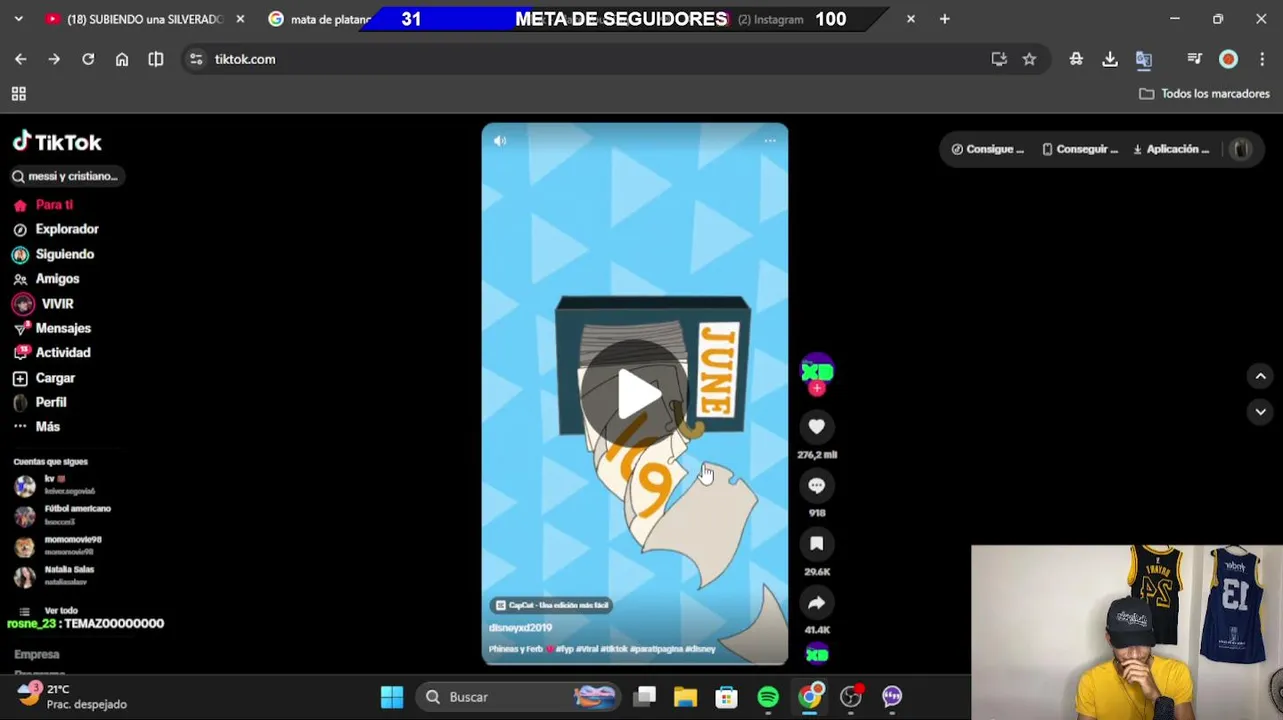Open TikTok logo home link

[x=57, y=142]
